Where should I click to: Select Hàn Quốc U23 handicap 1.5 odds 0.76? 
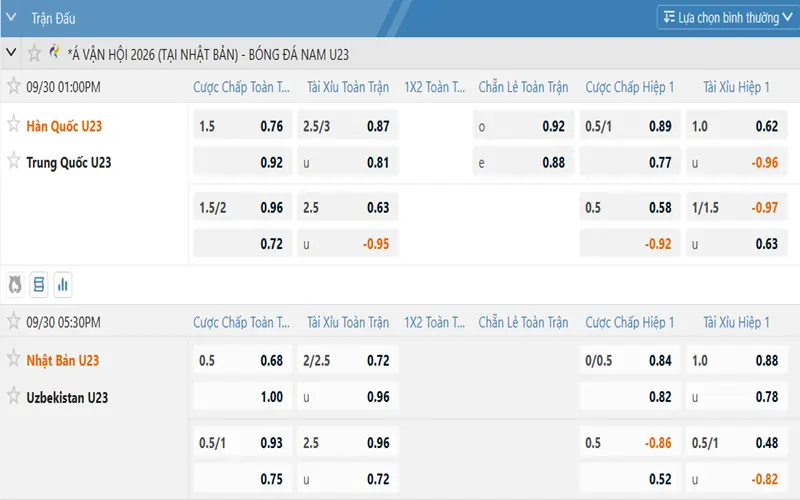(243, 125)
